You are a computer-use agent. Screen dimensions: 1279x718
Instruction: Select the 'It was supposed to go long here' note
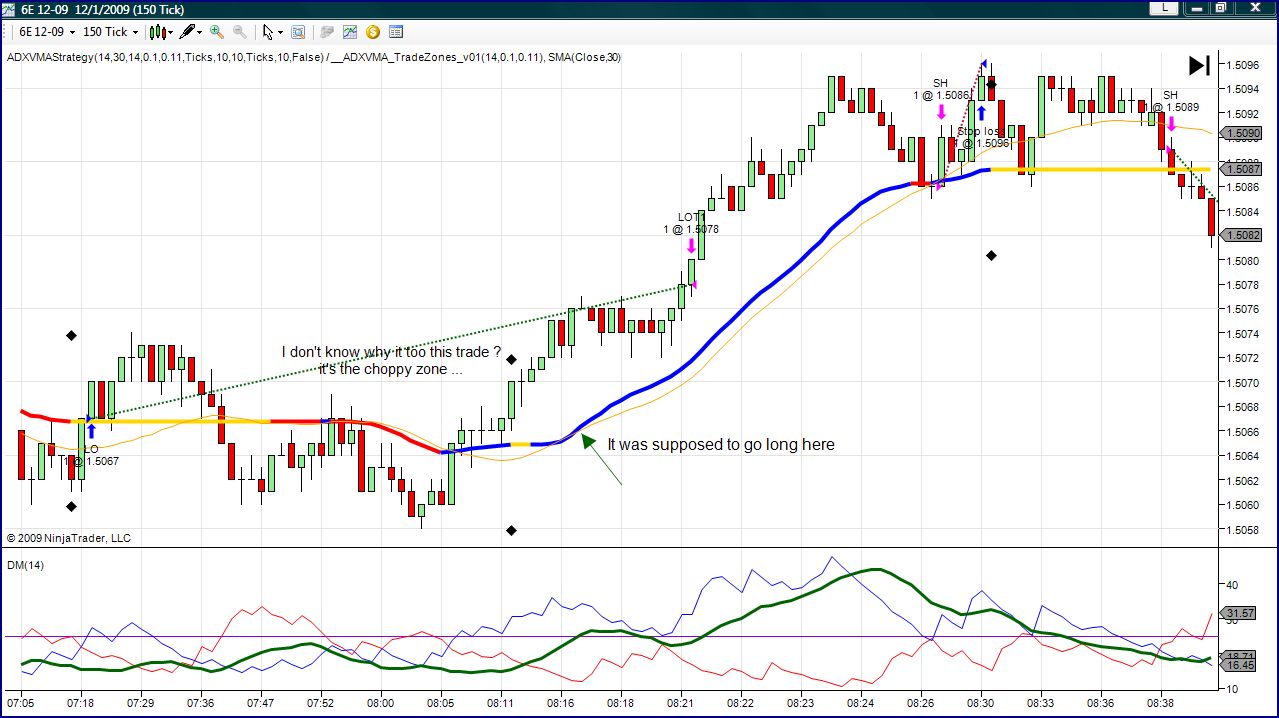(x=721, y=444)
